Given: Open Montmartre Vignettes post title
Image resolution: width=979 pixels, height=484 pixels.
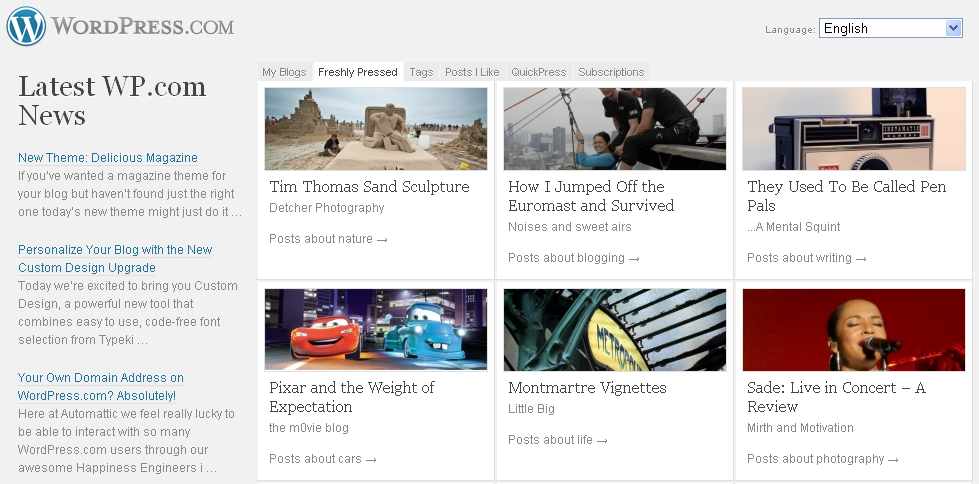Looking at the screenshot, I should tap(587, 388).
